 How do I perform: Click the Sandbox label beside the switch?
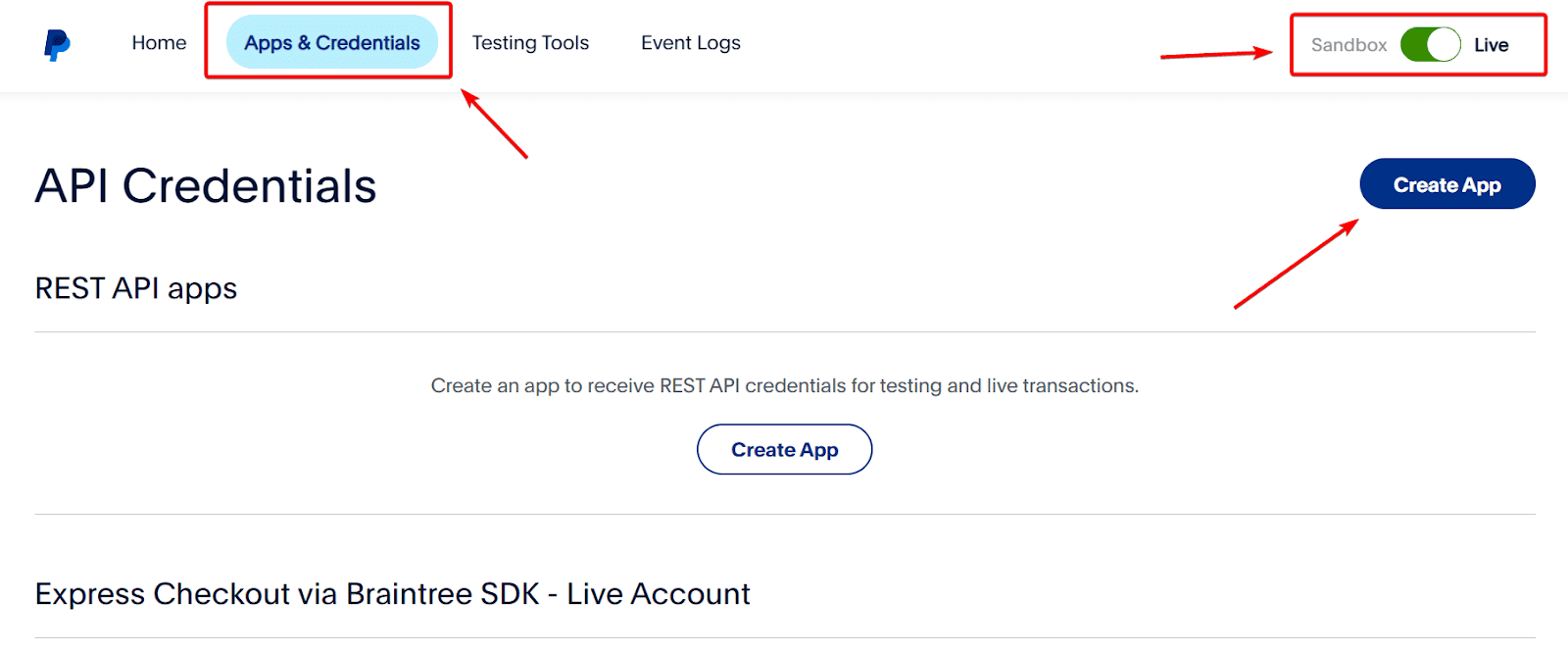coord(1348,45)
